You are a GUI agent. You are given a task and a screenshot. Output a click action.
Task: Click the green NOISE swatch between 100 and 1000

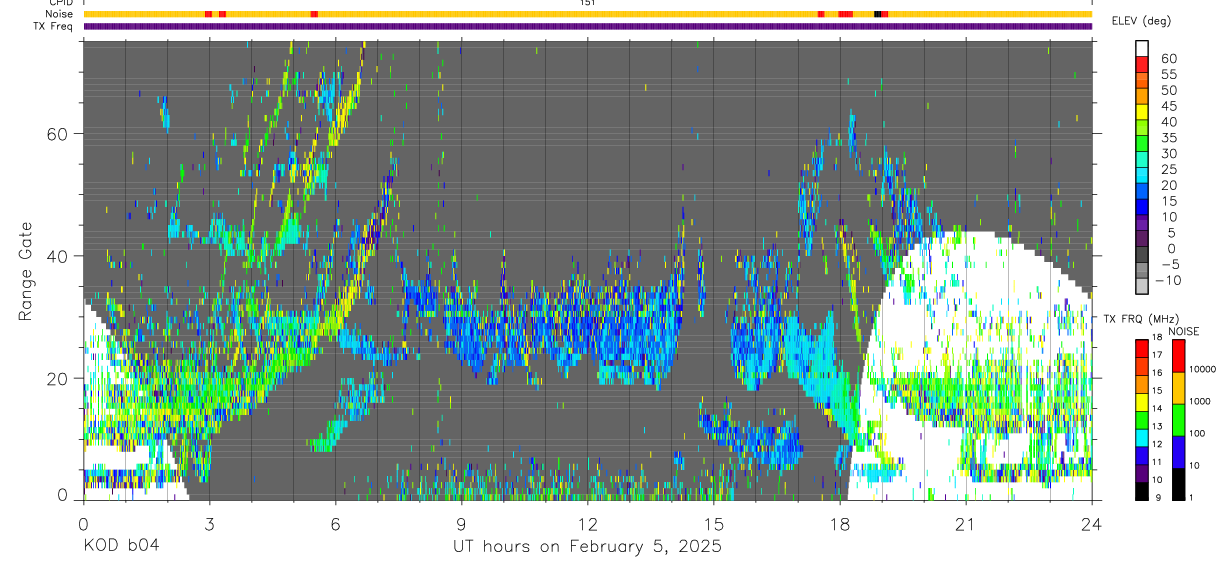pos(1179,419)
